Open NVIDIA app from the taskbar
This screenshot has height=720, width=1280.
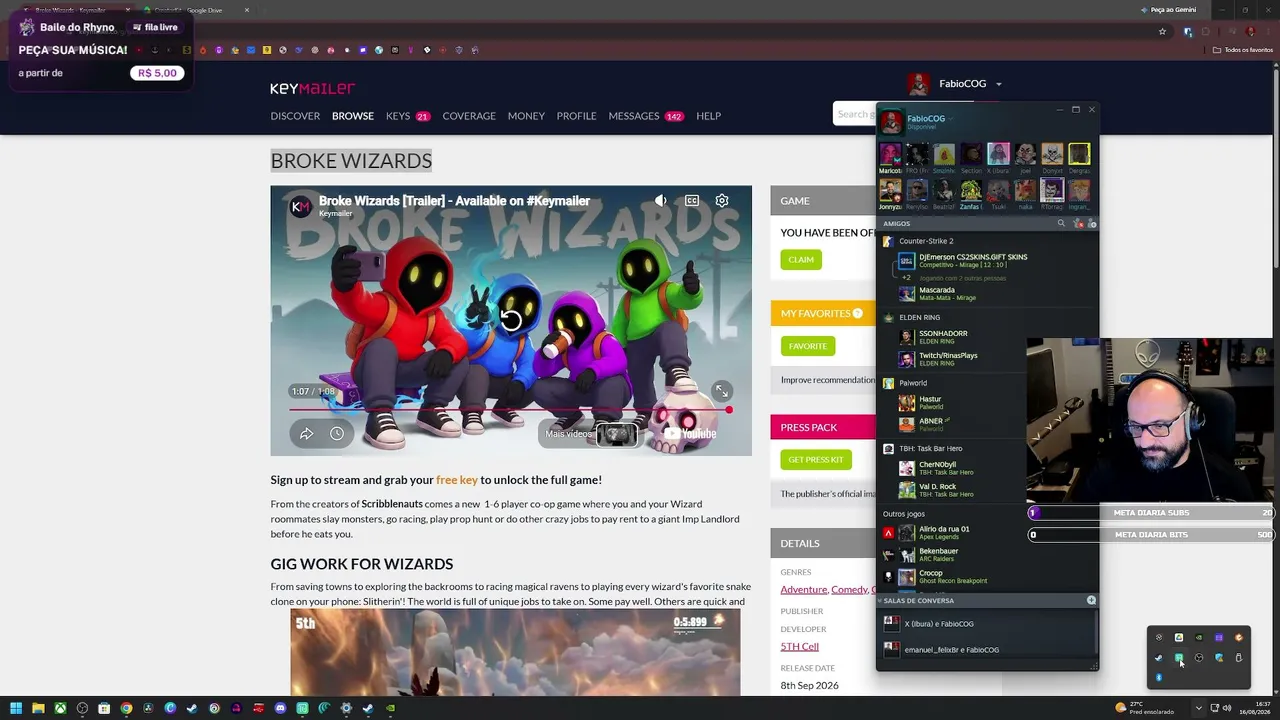390,708
